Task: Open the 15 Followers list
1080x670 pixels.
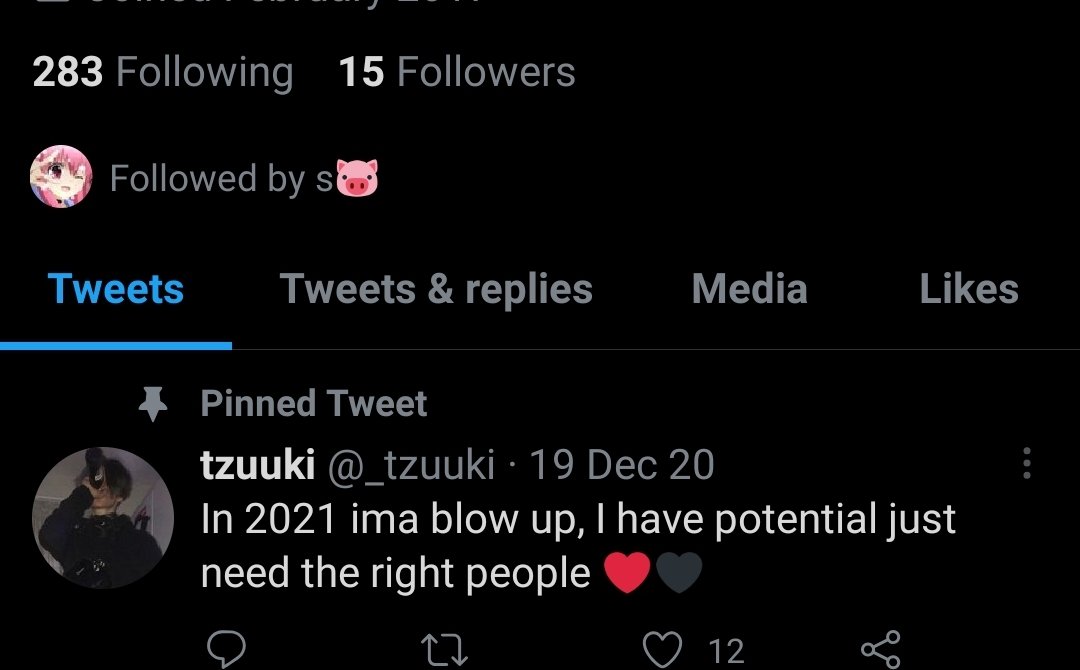Action: 457,73
